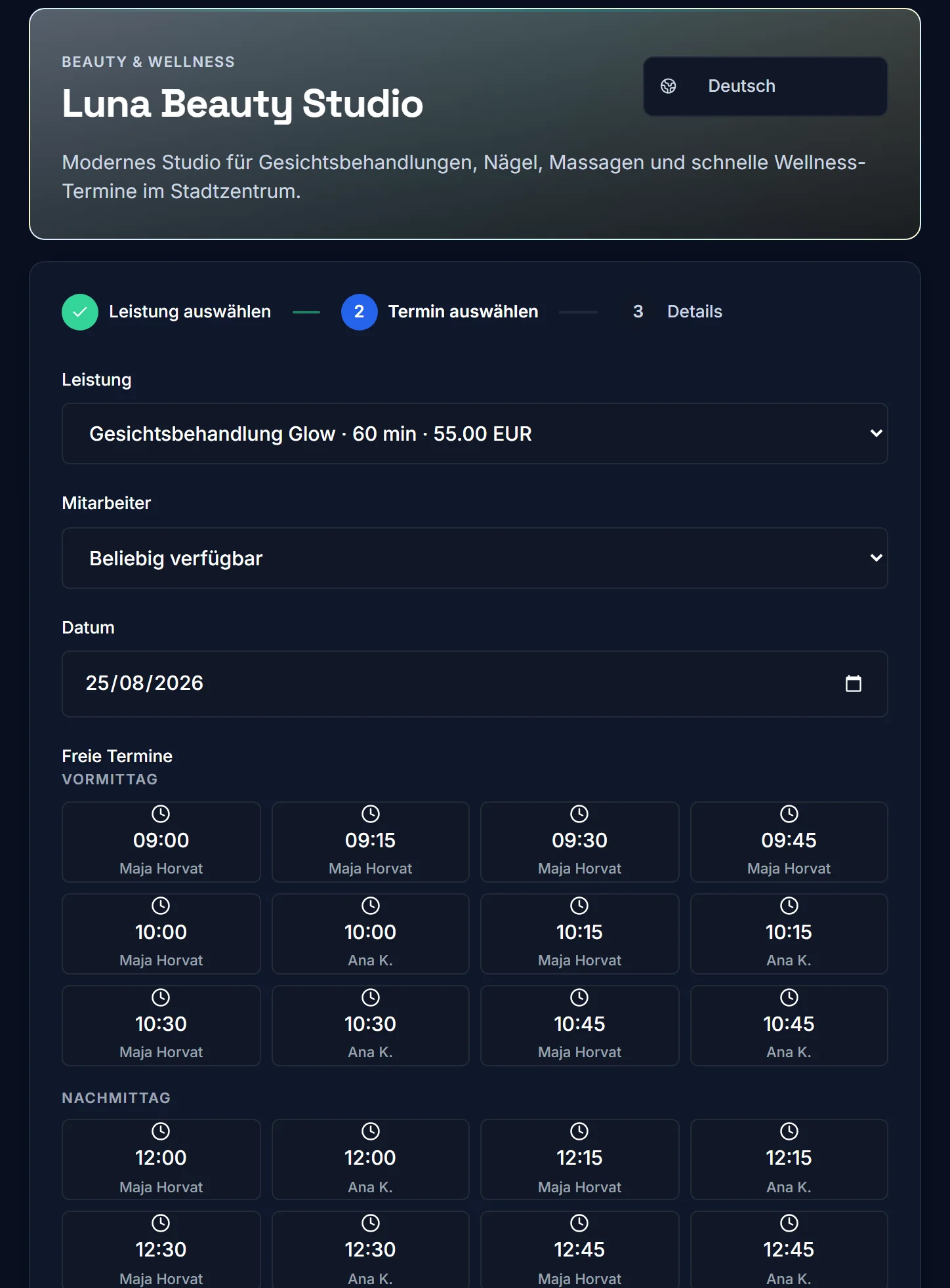
Task: Click the blue step 2 circle
Action: [359, 312]
